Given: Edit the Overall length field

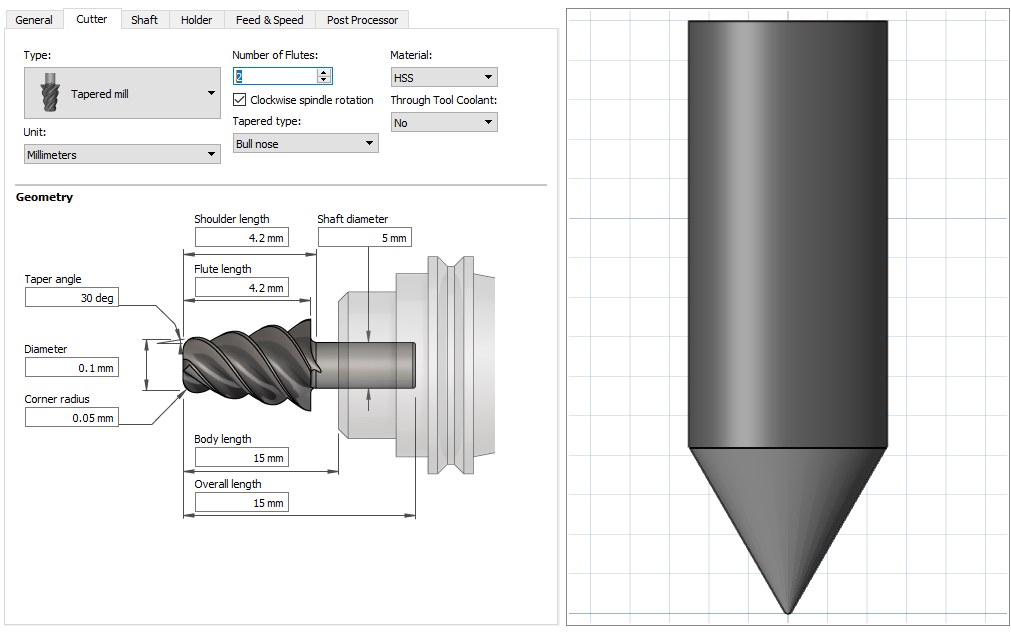Looking at the screenshot, I should tap(242, 502).
